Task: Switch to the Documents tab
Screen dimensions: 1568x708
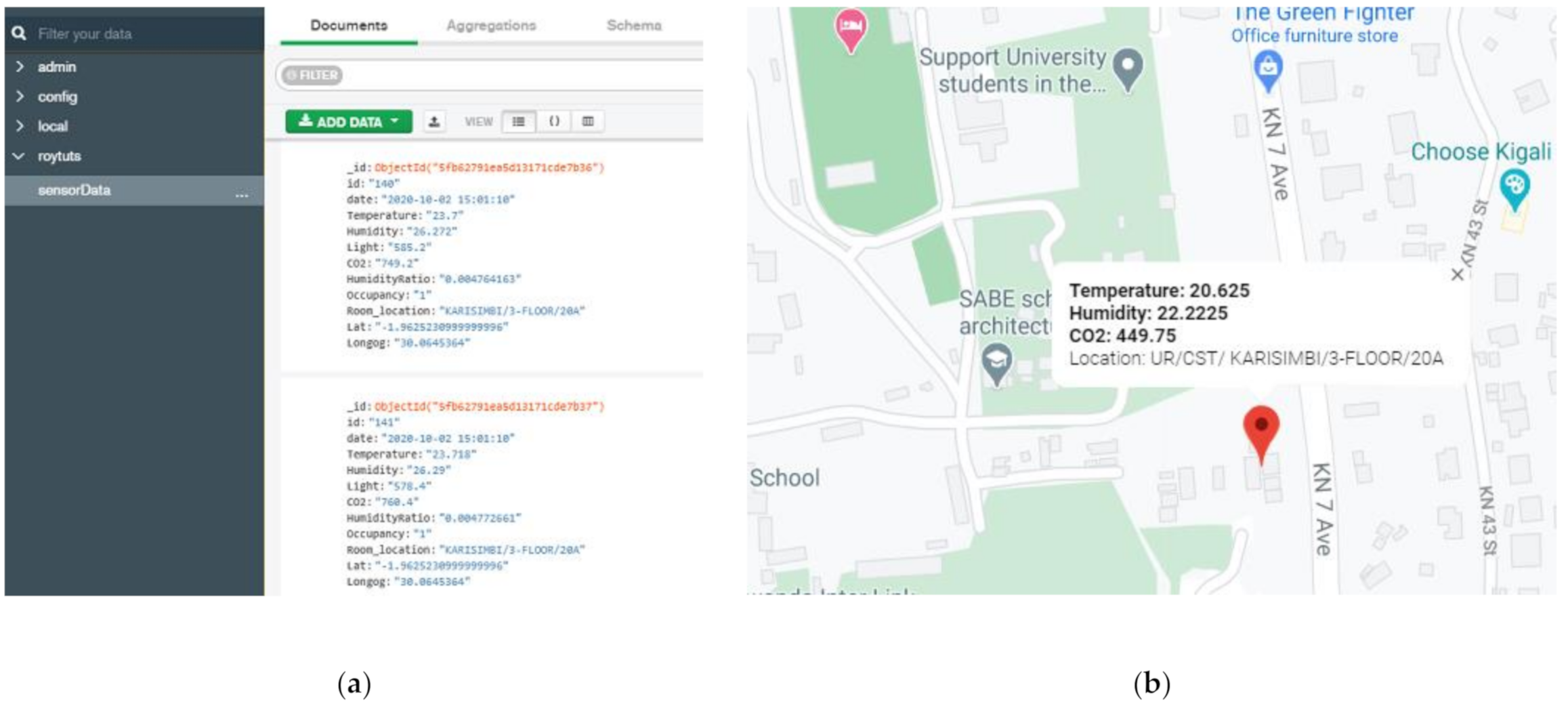Action: 349,25
